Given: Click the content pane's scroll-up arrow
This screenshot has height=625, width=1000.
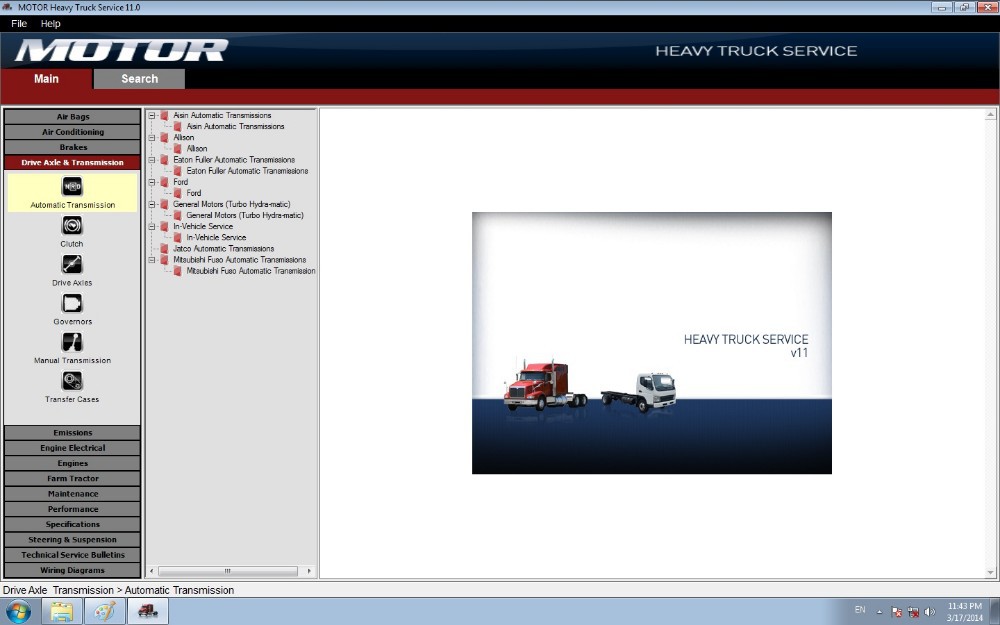Looking at the screenshot, I should [x=990, y=115].
